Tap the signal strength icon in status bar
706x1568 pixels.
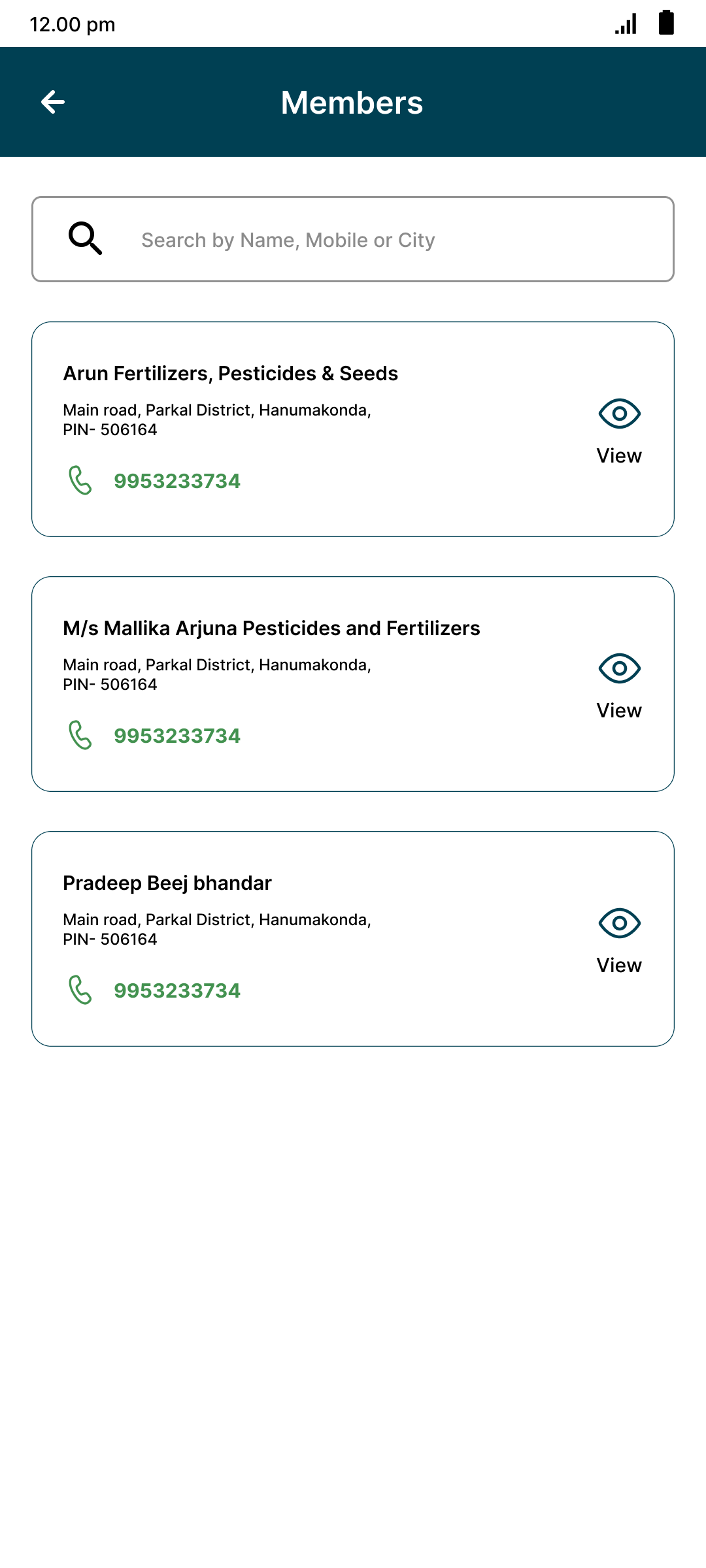click(626, 25)
